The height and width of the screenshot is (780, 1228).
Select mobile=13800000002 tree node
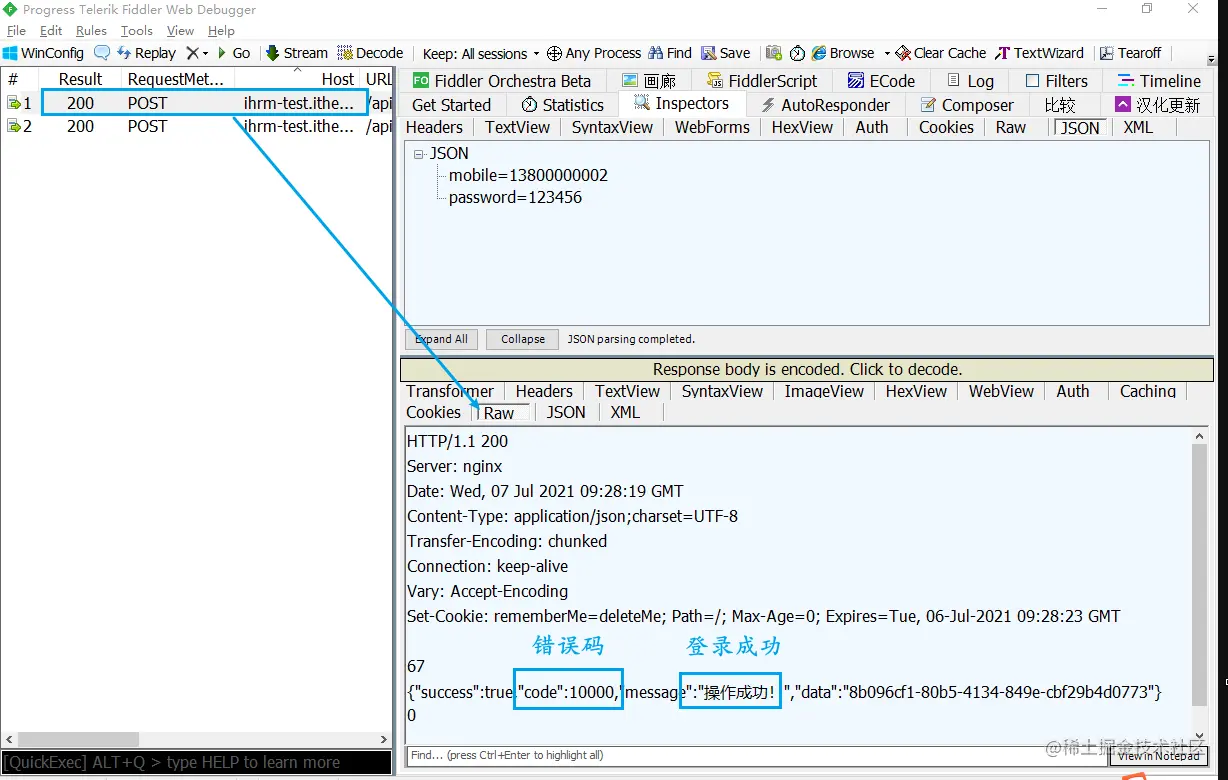[x=528, y=175]
